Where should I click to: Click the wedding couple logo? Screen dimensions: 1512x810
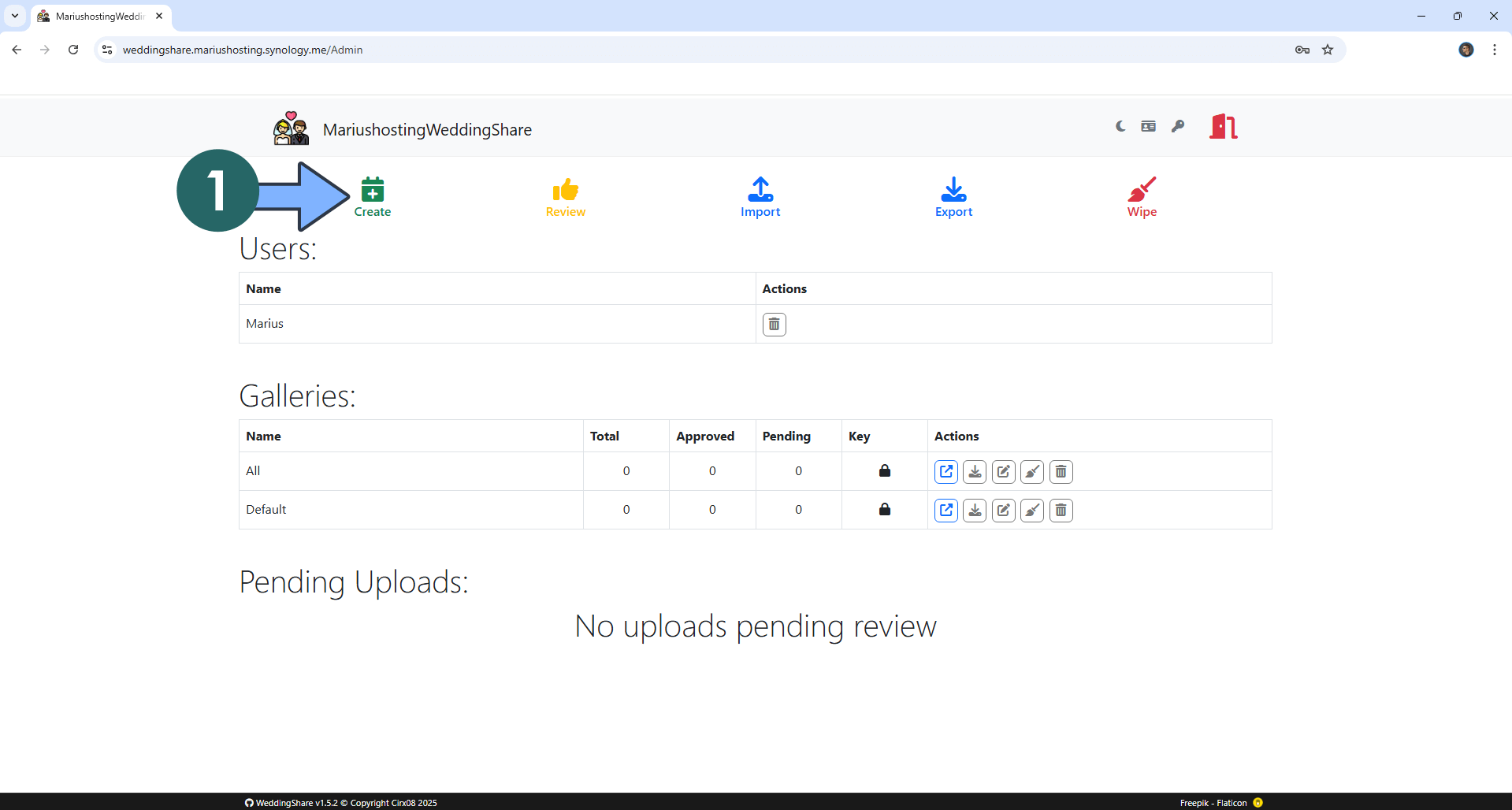click(x=291, y=128)
